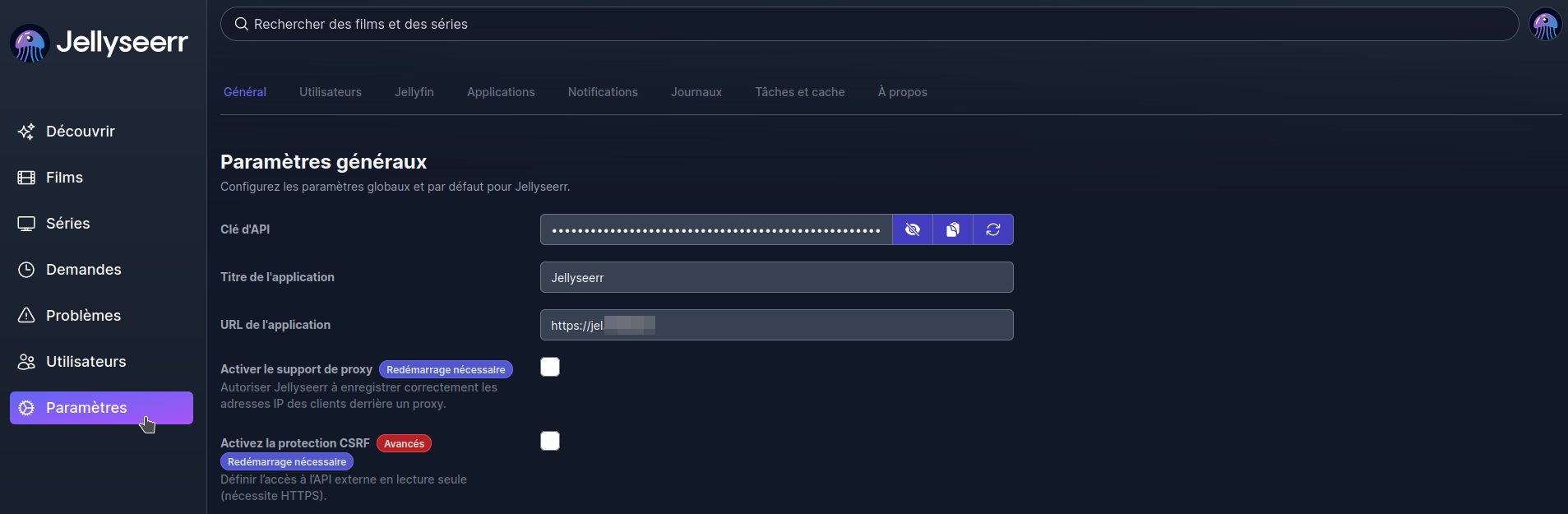Viewport: 1568px width, 514px height.
Task: Click the Problèmes warning triangle icon
Action: [26, 316]
